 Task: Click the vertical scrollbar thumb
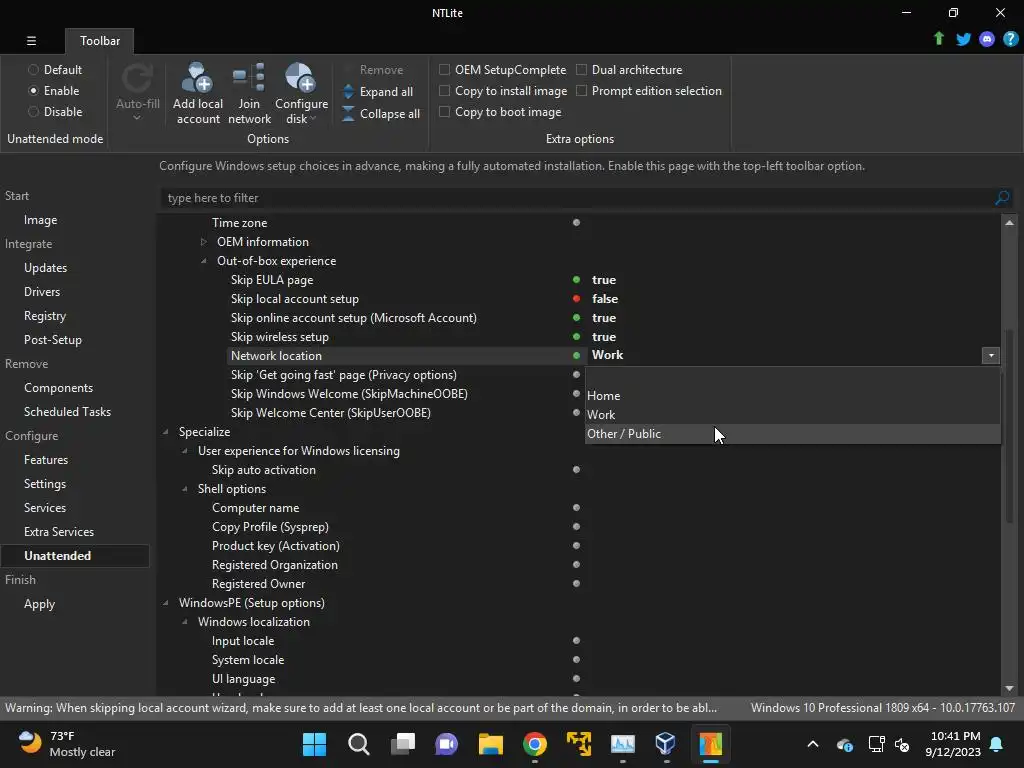click(x=1010, y=424)
